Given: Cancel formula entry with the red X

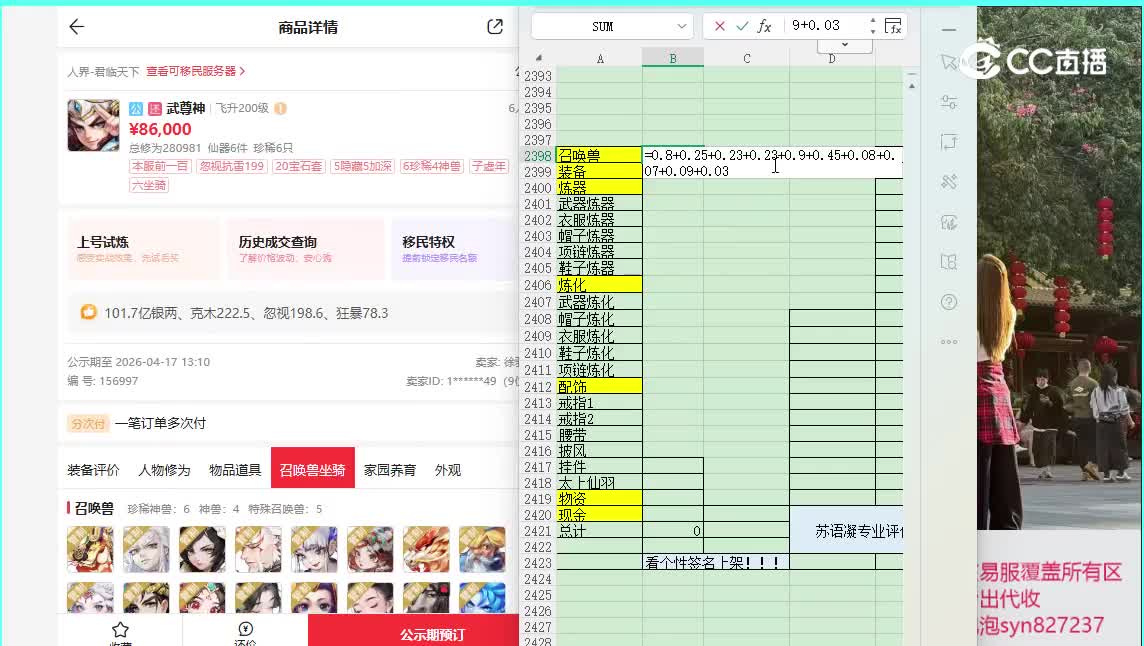Looking at the screenshot, I should click(719, 26).
